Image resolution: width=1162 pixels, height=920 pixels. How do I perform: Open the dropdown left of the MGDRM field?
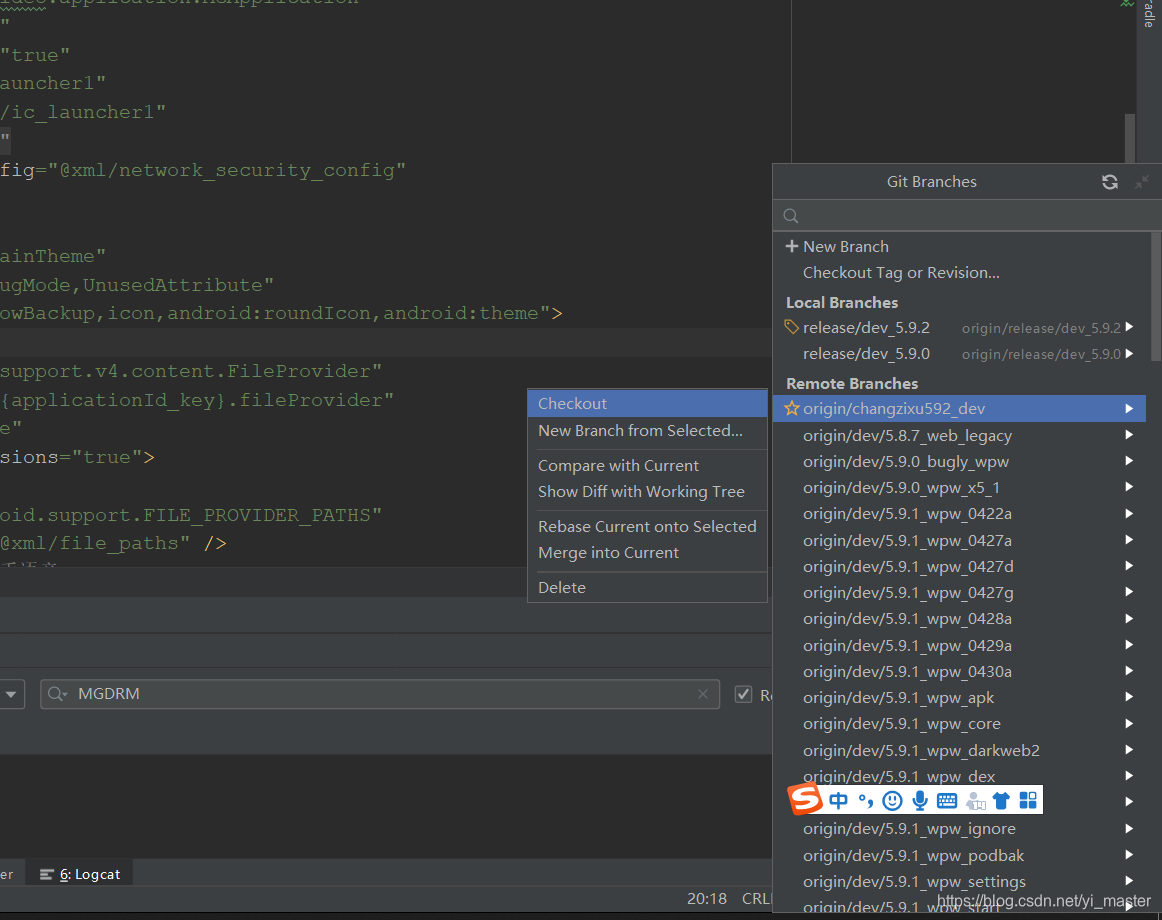tap(11, 695)
